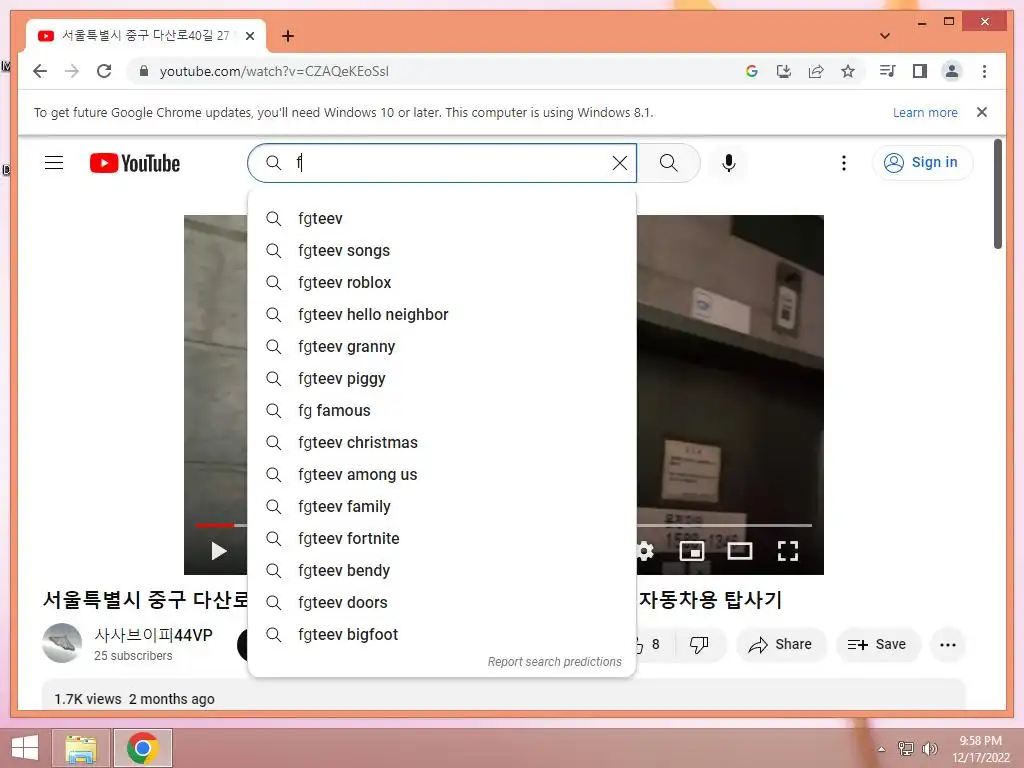Select the 'fgteev' suggestion

441,218
